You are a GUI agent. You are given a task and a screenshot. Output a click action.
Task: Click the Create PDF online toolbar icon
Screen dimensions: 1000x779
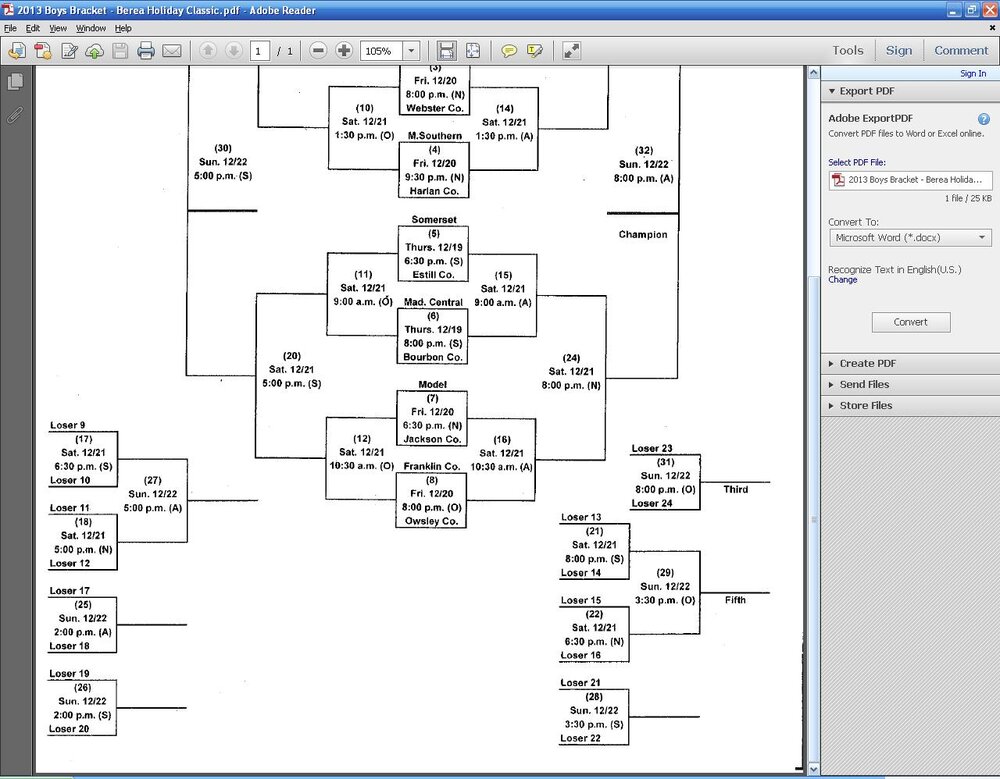pos(17,51)
